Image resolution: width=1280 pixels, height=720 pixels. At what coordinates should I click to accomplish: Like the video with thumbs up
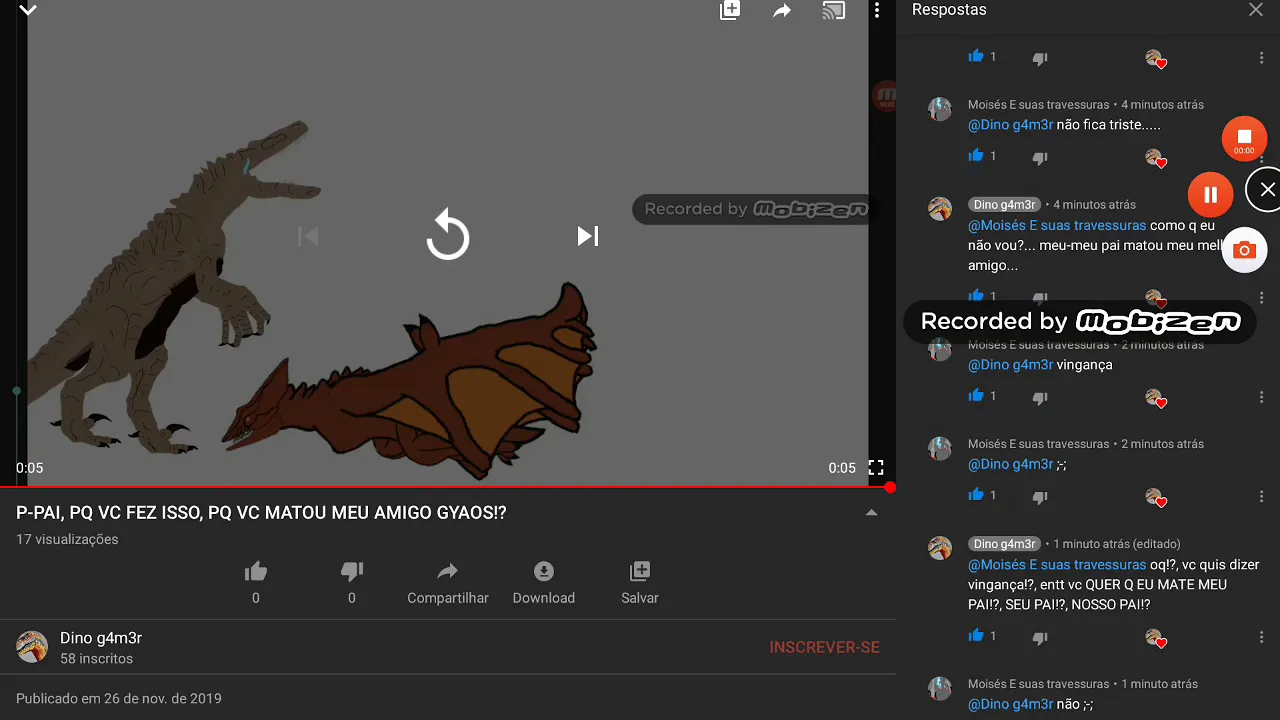click(x=256, y=572)
